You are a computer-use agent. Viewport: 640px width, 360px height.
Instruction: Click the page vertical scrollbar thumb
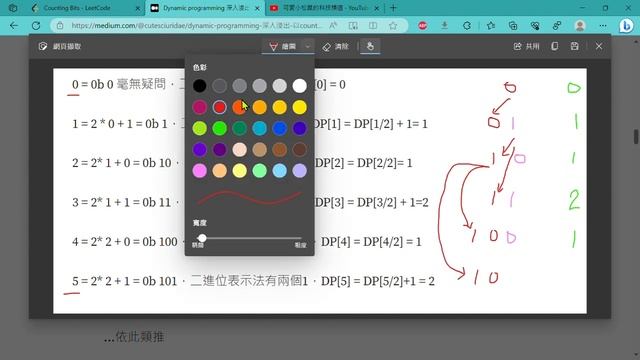coord(636,137)
